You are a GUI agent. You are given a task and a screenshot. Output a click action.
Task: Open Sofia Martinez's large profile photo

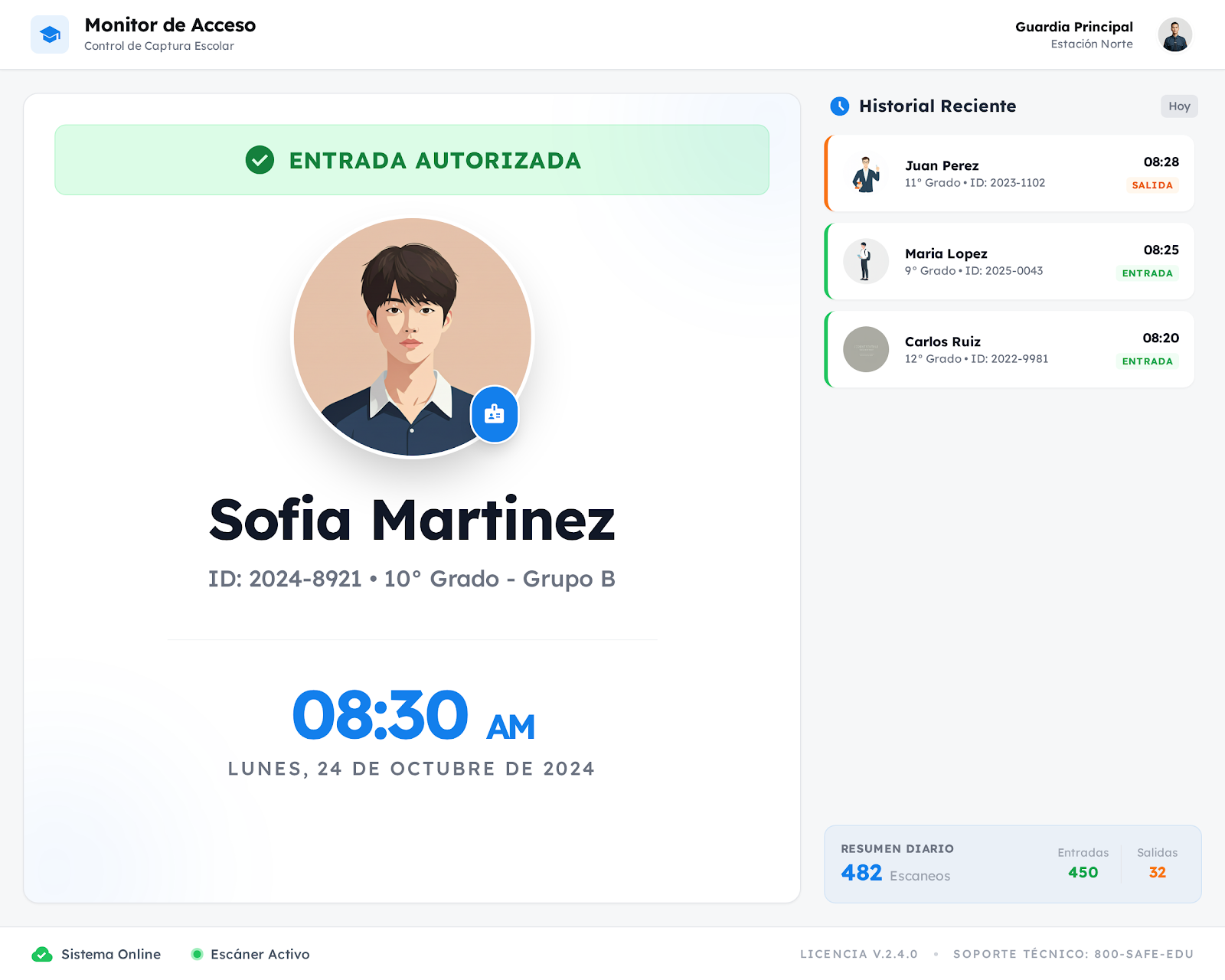coord(412,337)
